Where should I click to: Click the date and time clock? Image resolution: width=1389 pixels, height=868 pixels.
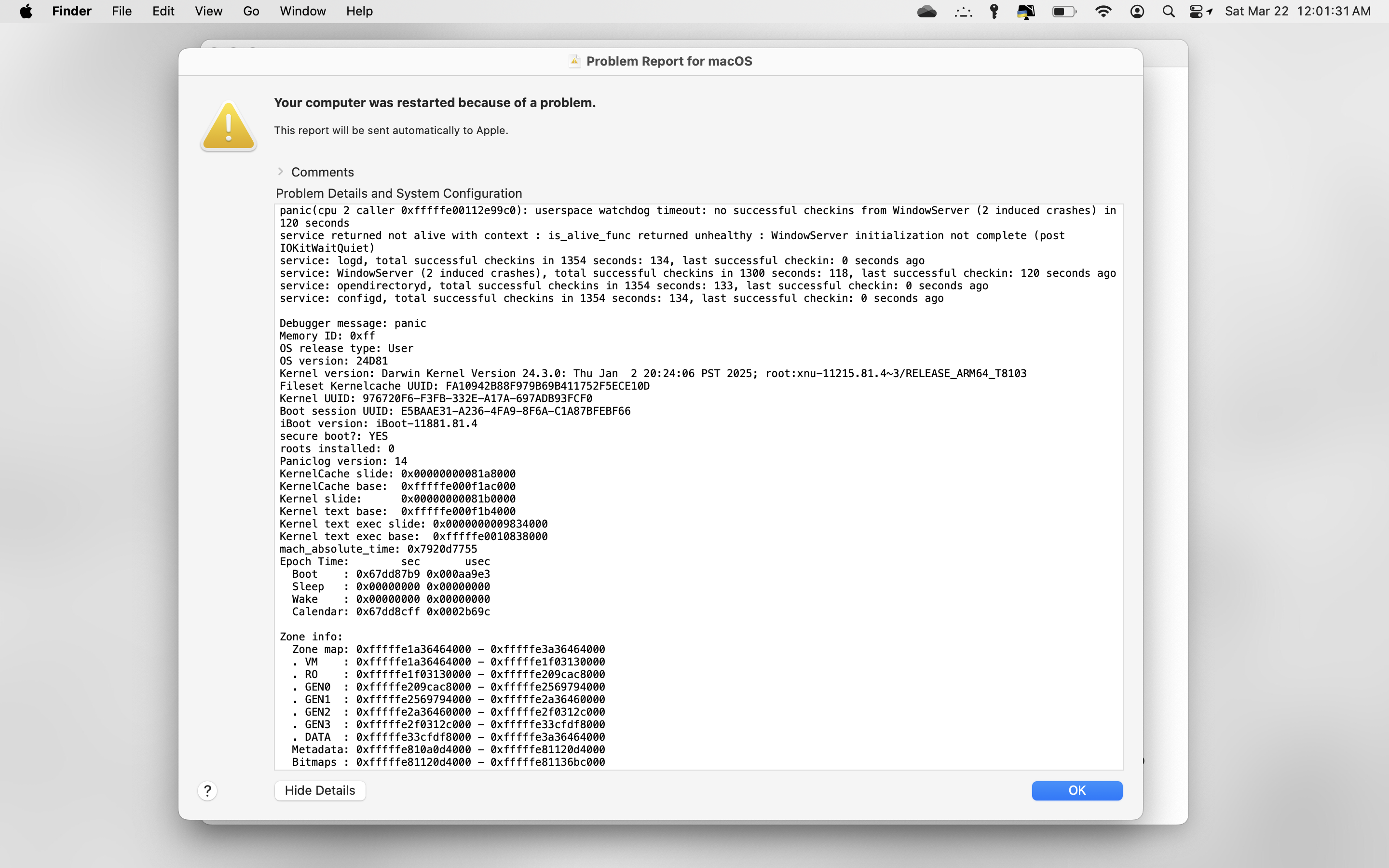(x=1297, y=12)
